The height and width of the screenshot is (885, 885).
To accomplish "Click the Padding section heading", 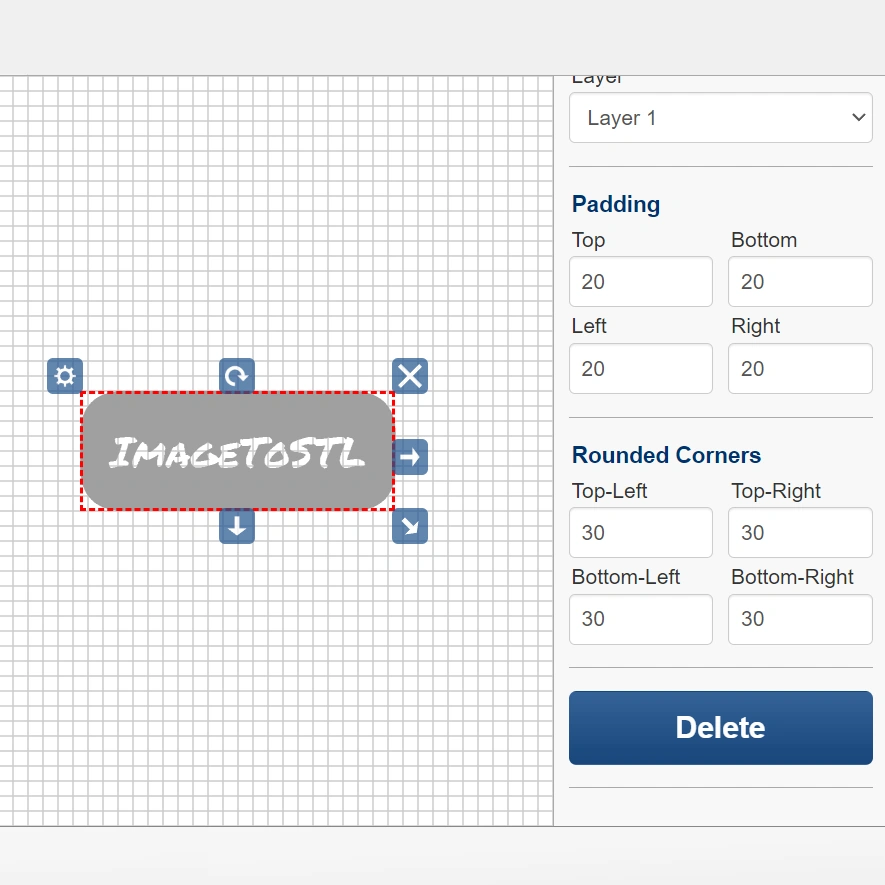I will (616, 204).
